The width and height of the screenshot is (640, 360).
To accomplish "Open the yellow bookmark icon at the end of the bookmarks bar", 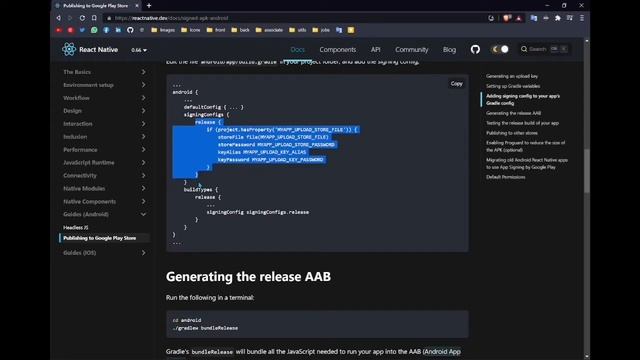I will [x=351, y=30].
